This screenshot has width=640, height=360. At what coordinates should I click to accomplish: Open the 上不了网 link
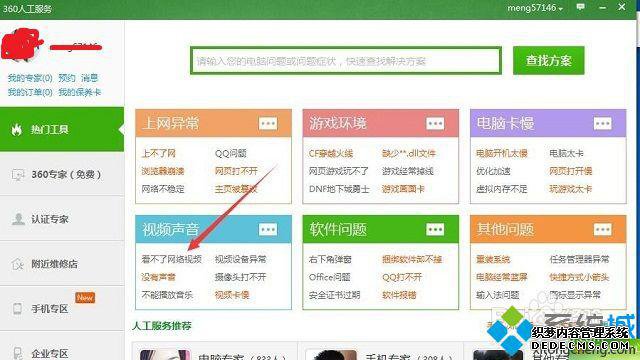click(158, 153)
